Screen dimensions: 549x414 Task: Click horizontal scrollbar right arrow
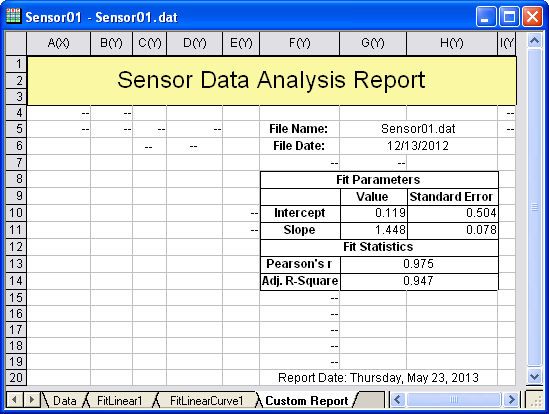(x=511, y=400)
